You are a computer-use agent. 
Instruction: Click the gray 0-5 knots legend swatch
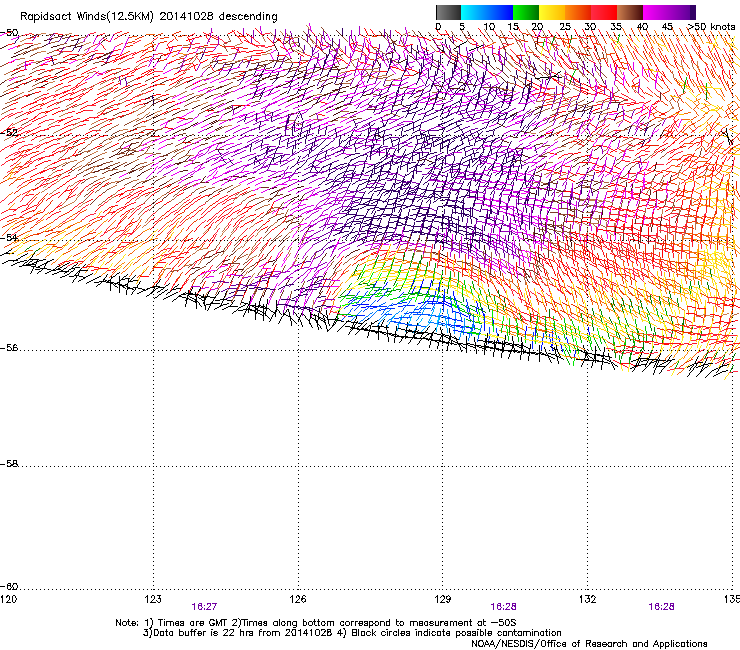pos(448,12)
